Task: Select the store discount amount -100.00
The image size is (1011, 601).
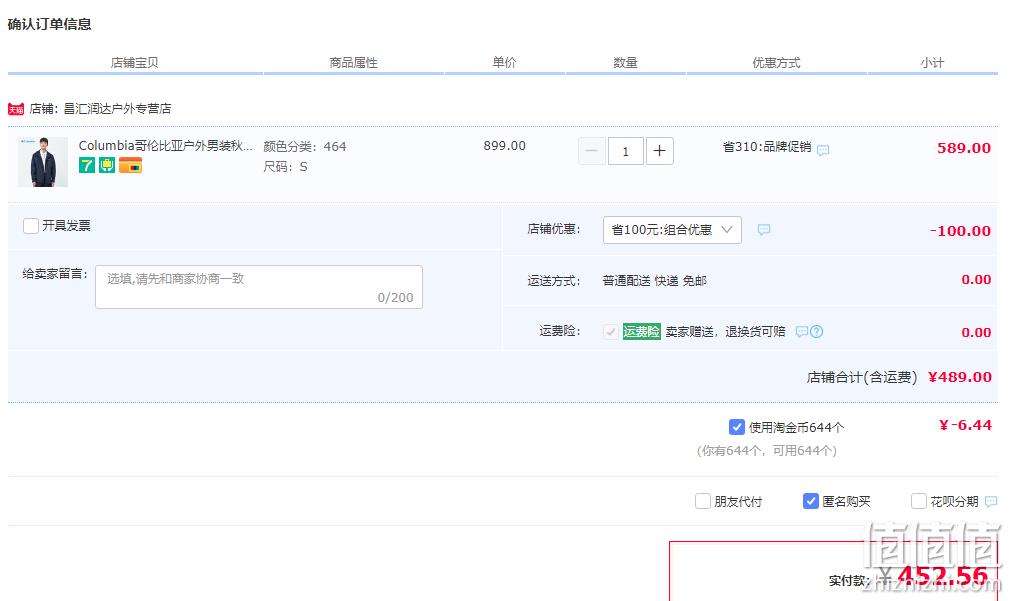Action: 960,231
